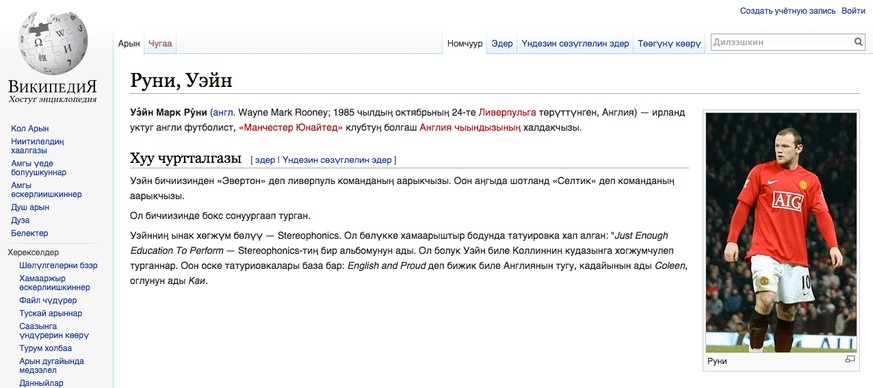Open the red Ливерпульга link

click(507, 112)
